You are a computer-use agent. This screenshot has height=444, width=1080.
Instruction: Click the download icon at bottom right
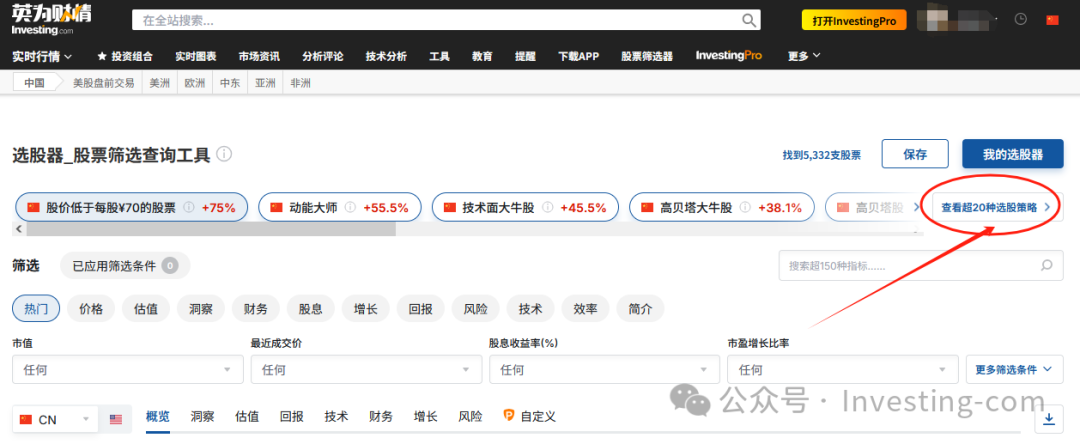coord(1049,418)
